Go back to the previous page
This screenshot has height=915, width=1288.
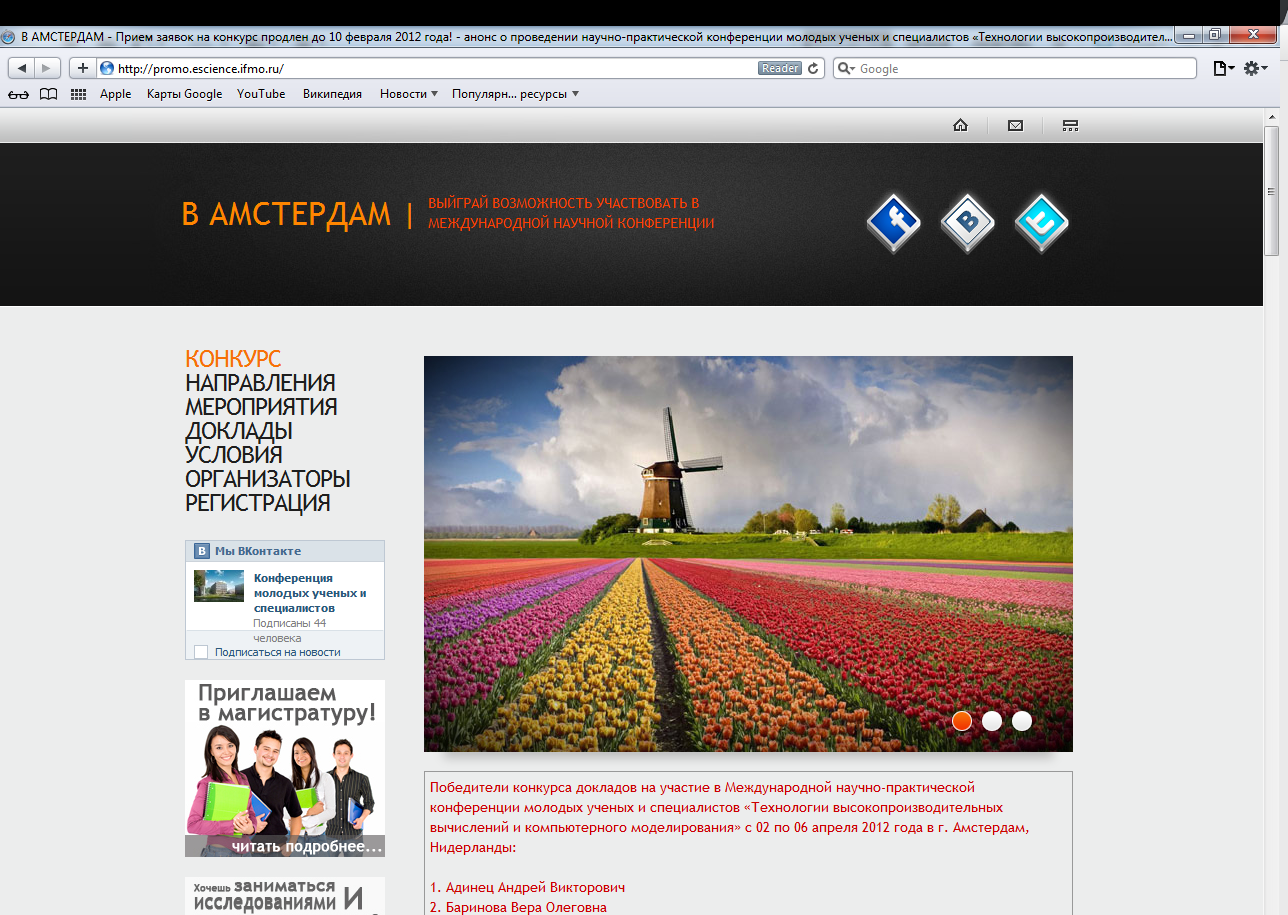click(x=22, y=68)
